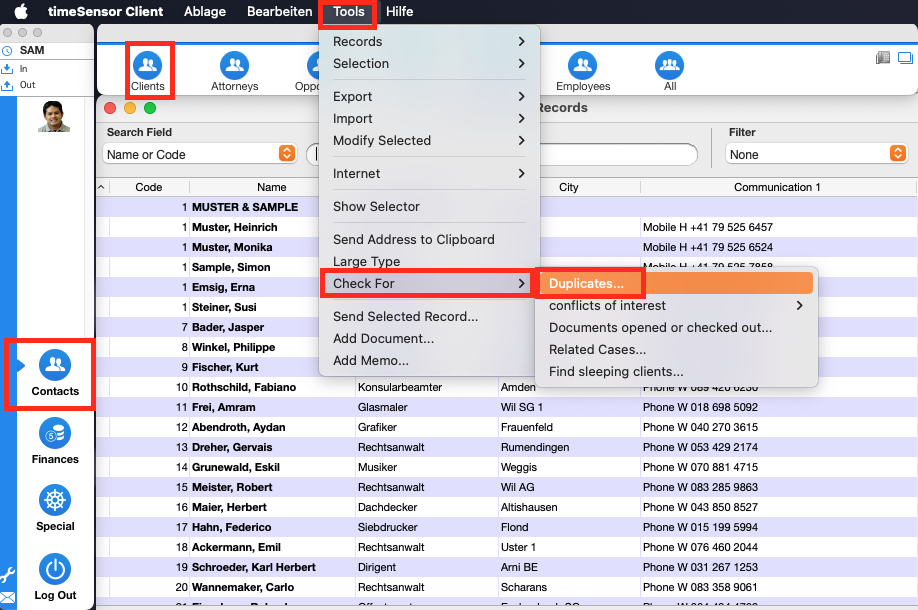Open the Hilfe menu

(x=399, y=11)
